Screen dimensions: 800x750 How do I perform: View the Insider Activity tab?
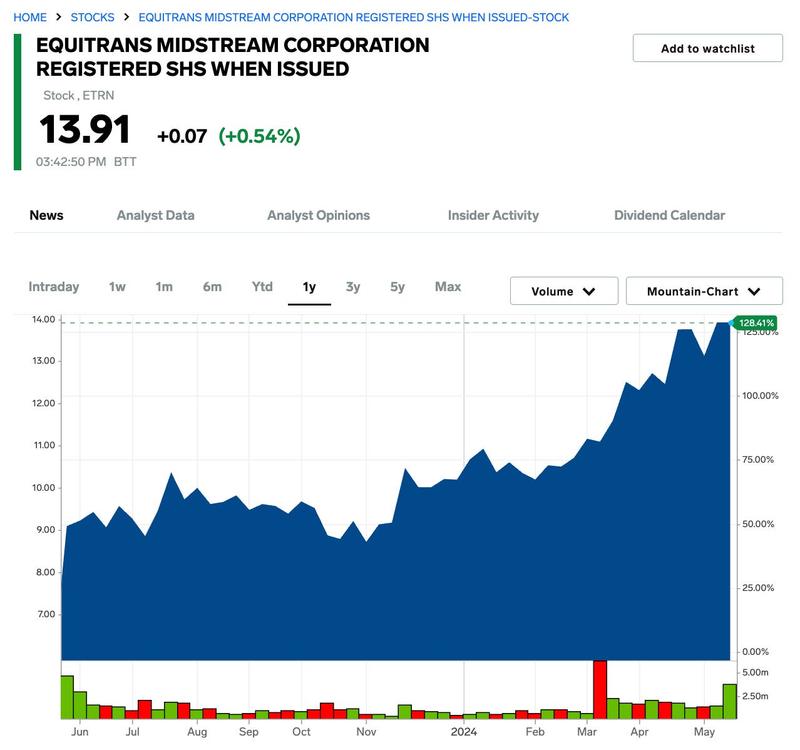tap(493, 215)
